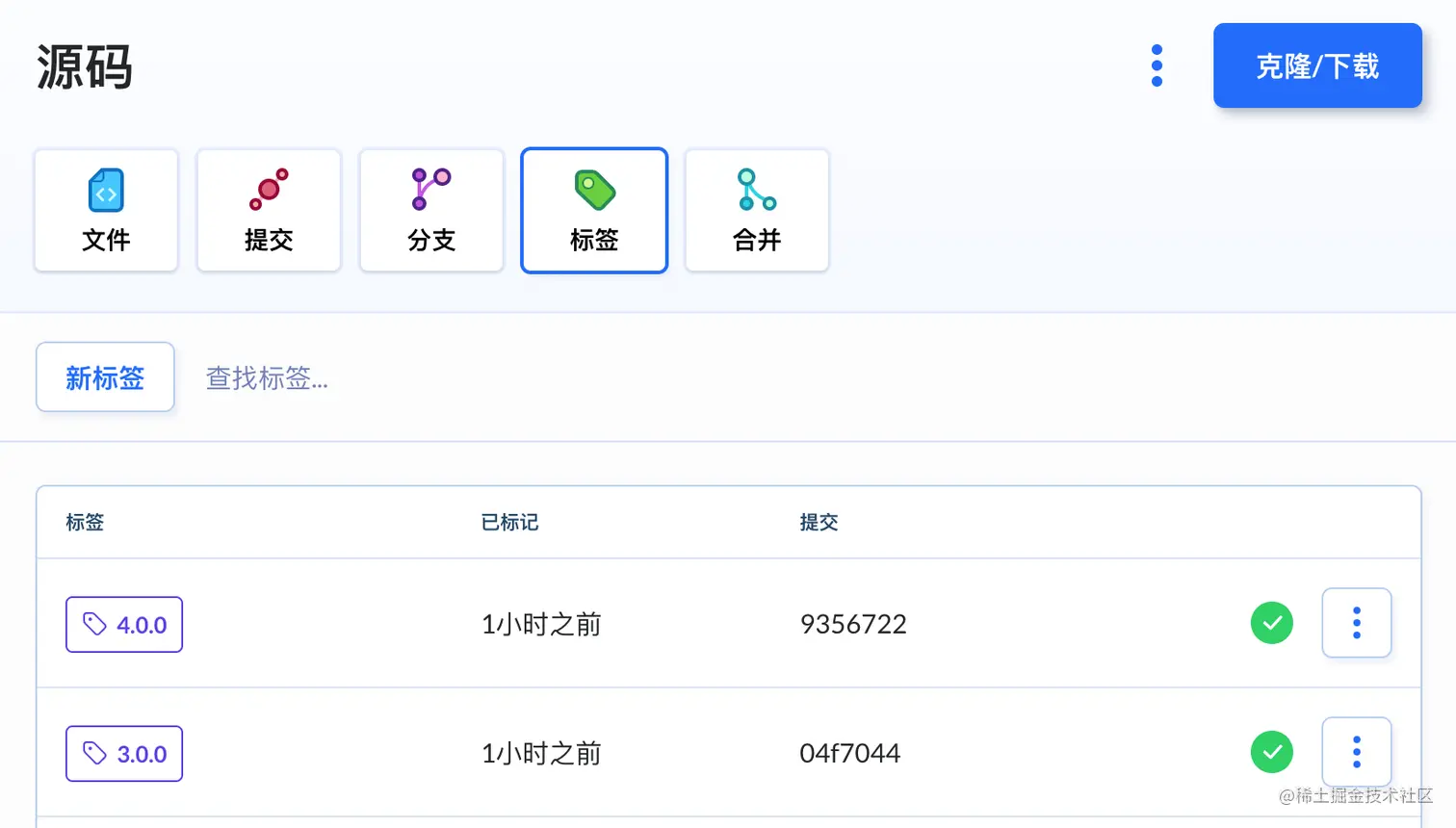The image size is (1456, 828).
Task: Create a new tag with 新标签
Action: coord(105,376)
